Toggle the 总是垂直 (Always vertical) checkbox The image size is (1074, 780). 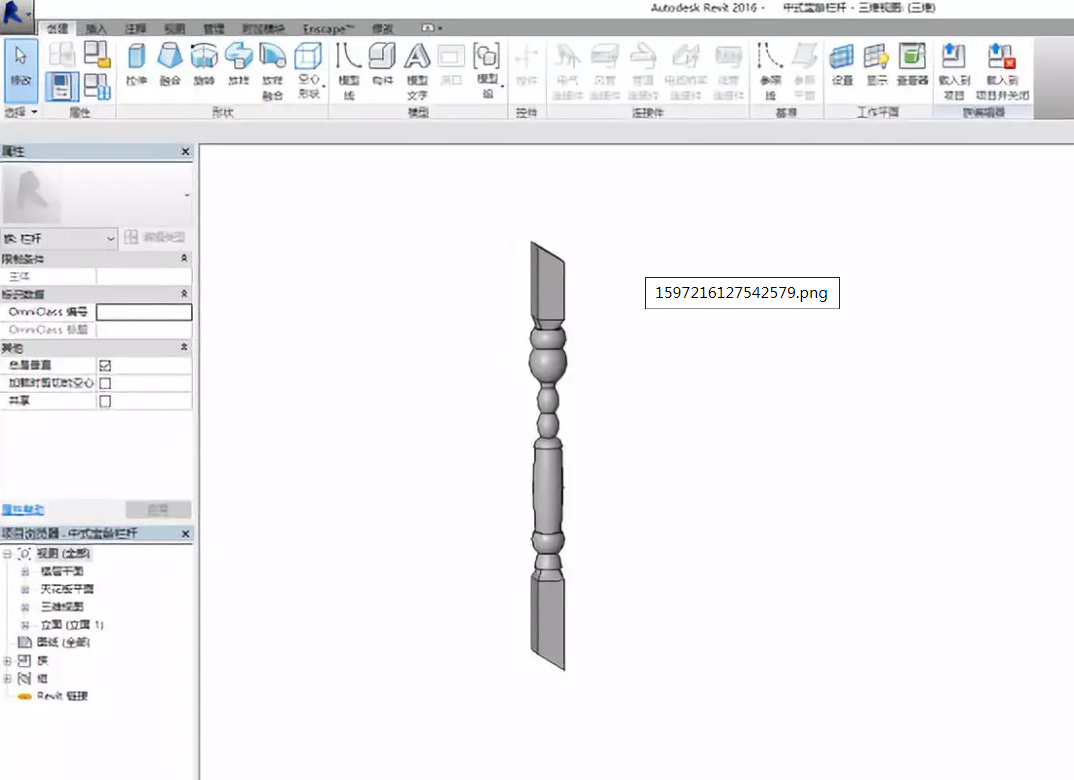pos(105,366)
